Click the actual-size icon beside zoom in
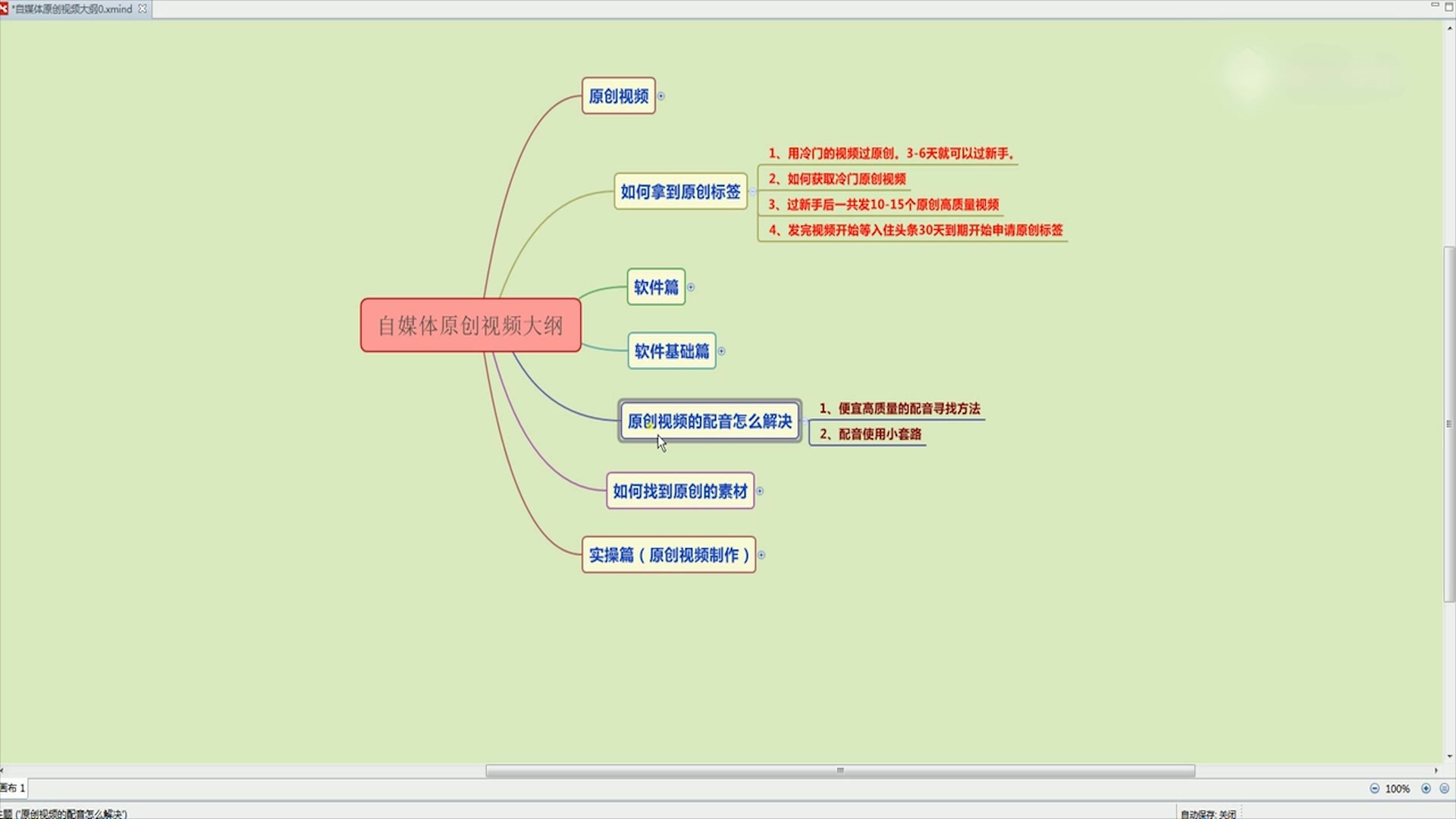This screenshot has width=1456, height=819. [x=1445, y=789]
